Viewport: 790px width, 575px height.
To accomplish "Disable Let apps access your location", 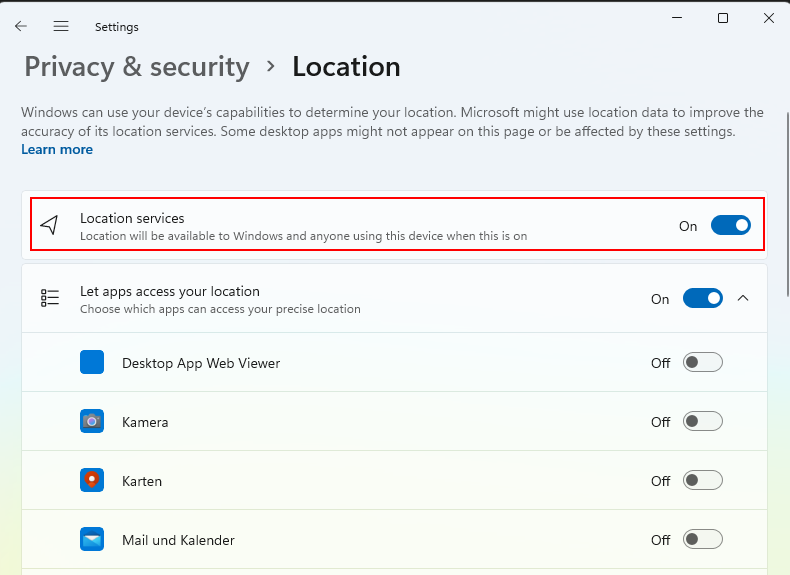I will 702,298.
